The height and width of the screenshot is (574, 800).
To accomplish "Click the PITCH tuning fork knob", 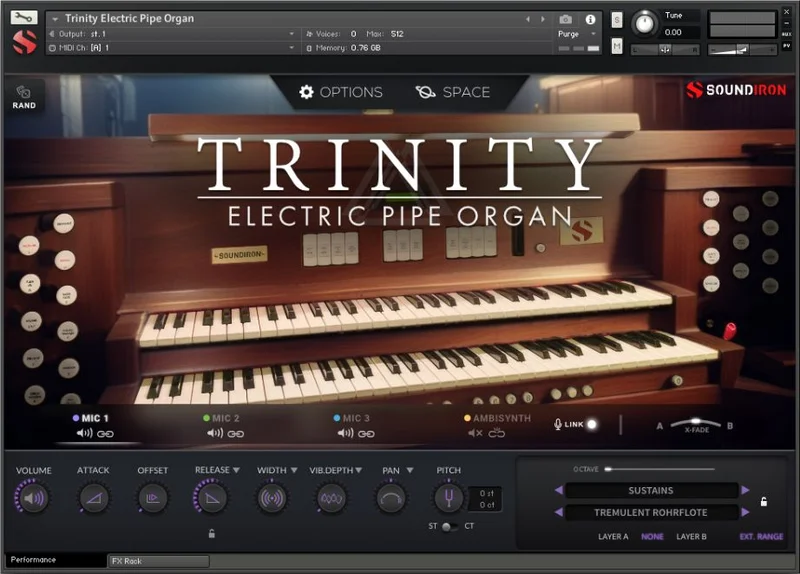I will 448,497.
